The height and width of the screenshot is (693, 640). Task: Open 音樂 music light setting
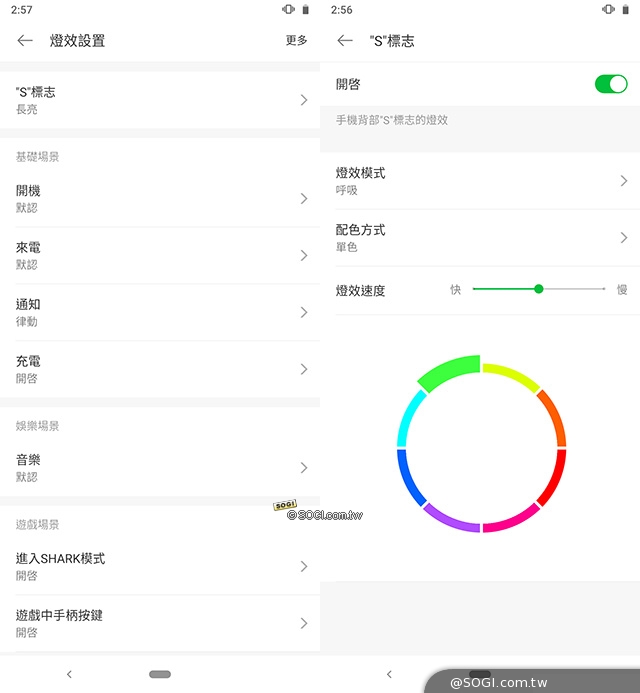click(160, 468)
